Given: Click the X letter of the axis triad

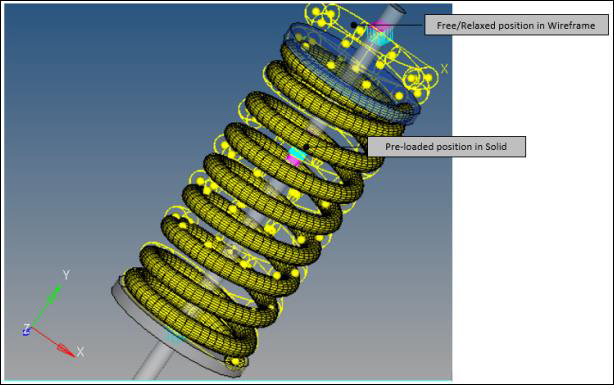Looking at the screenshot, I should pyautogui.click(x=80, y=352).
